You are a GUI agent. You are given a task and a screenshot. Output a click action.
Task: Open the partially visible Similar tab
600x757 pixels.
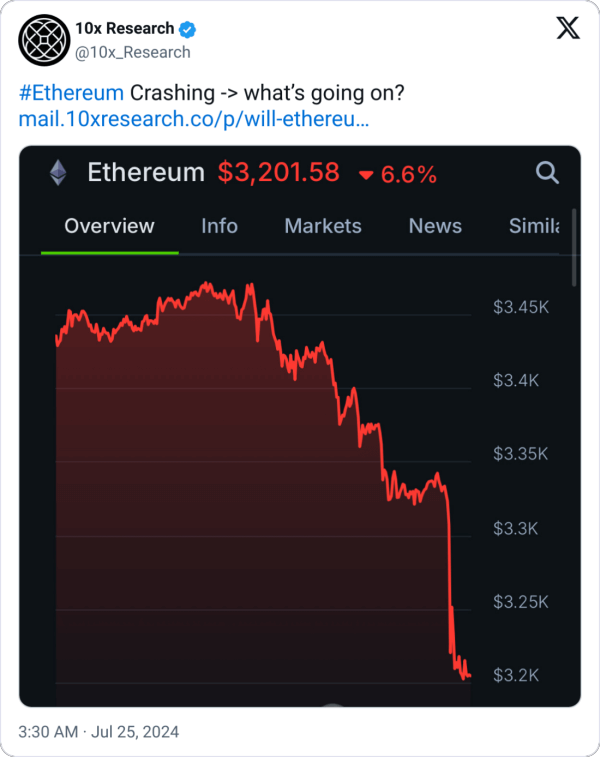point(533,226)
